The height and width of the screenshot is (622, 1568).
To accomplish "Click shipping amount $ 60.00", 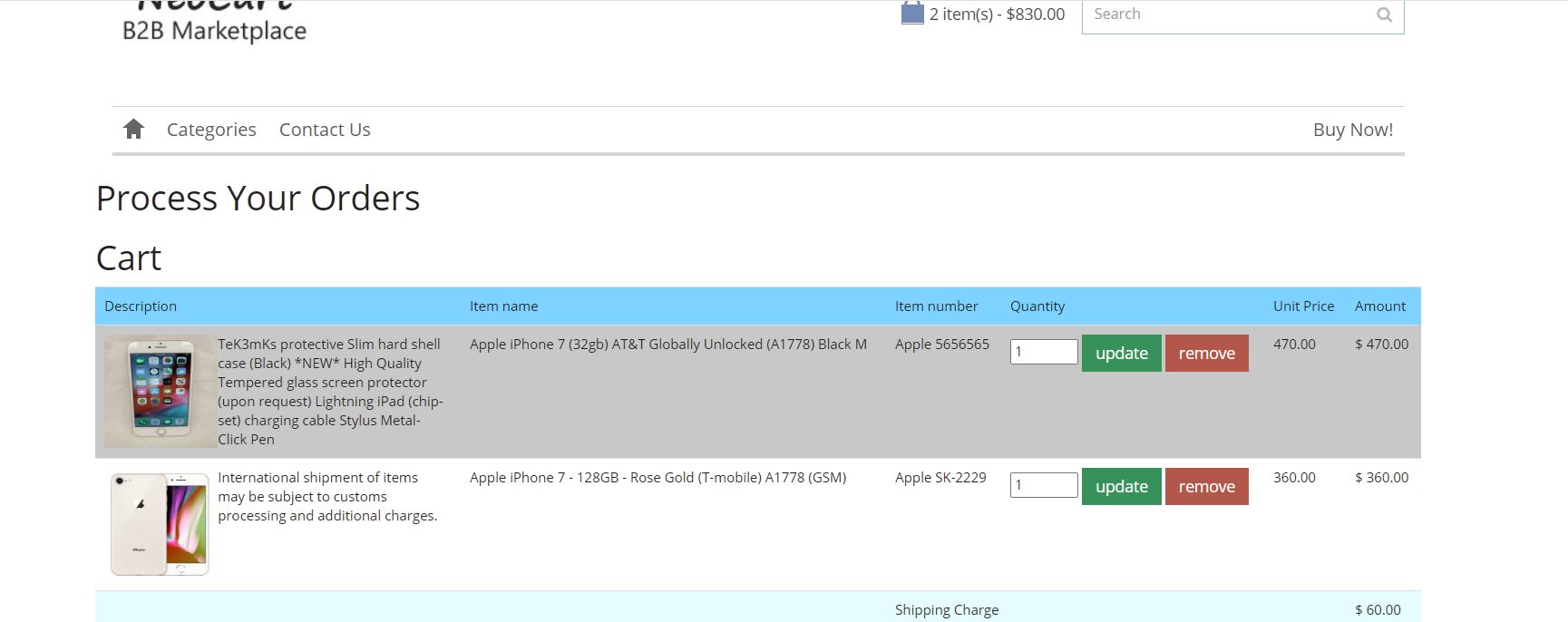I will point(1378,610).
